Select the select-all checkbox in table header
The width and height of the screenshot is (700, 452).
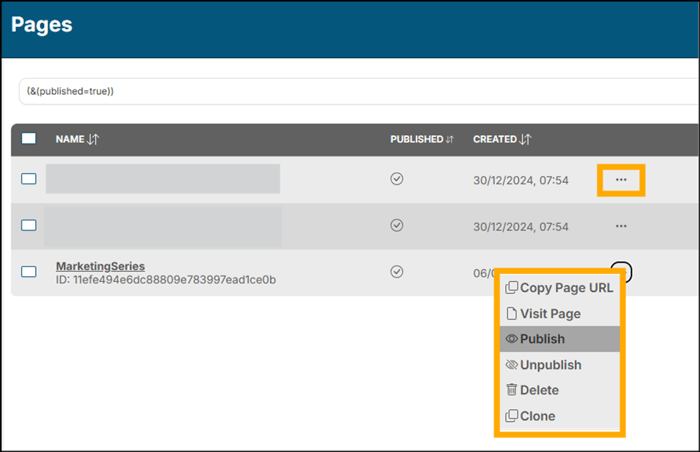29,139
